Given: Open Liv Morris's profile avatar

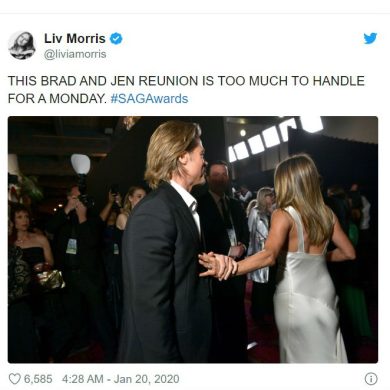Looking at the screenshot, I should tap(22, 45).
